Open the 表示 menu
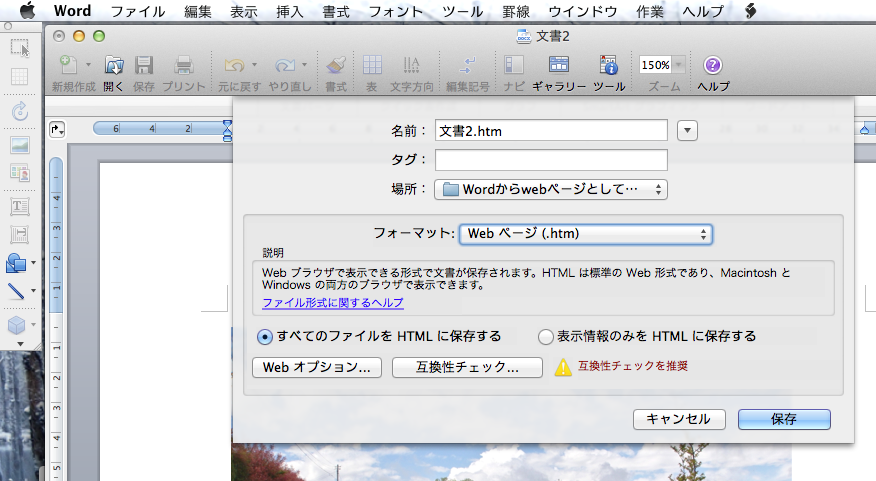The height and width of the screenshot is (481, 876). click(x=244, y=11)
